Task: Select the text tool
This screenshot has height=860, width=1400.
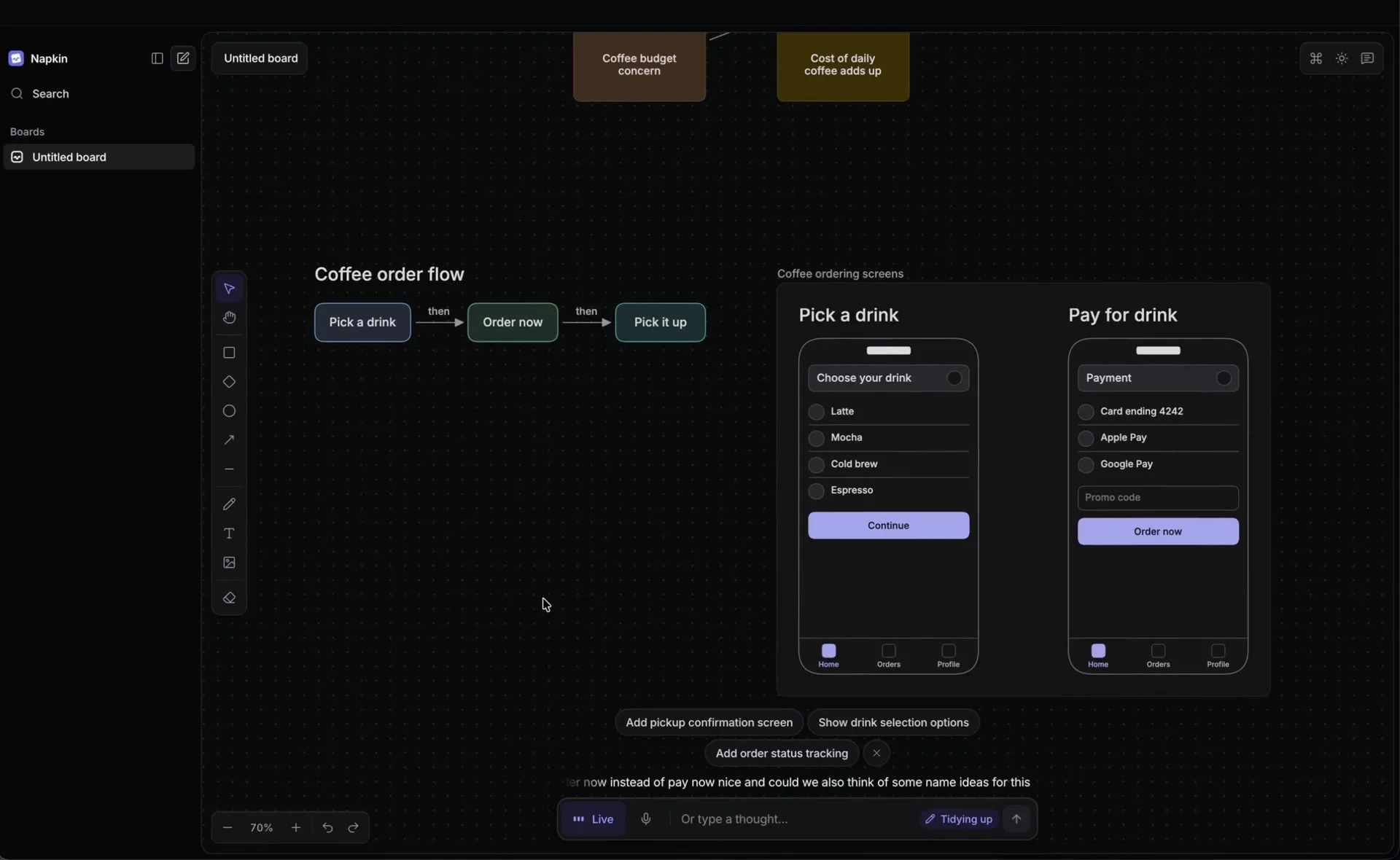Action: tap(229, 533)
